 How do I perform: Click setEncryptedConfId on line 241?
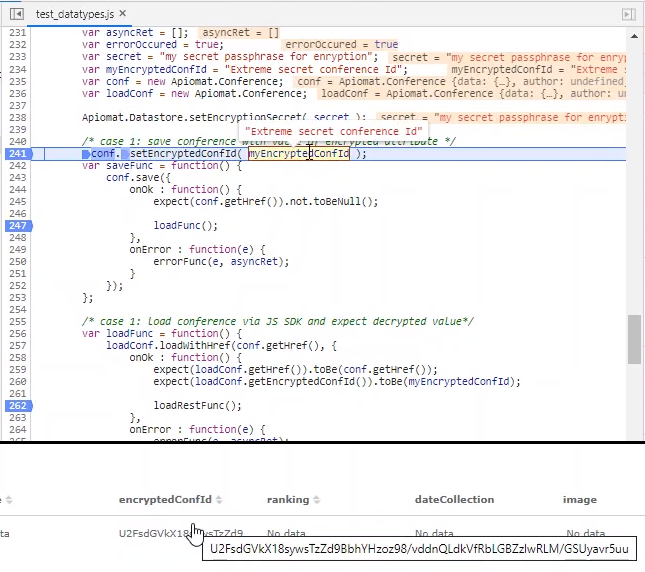(183, 154)
